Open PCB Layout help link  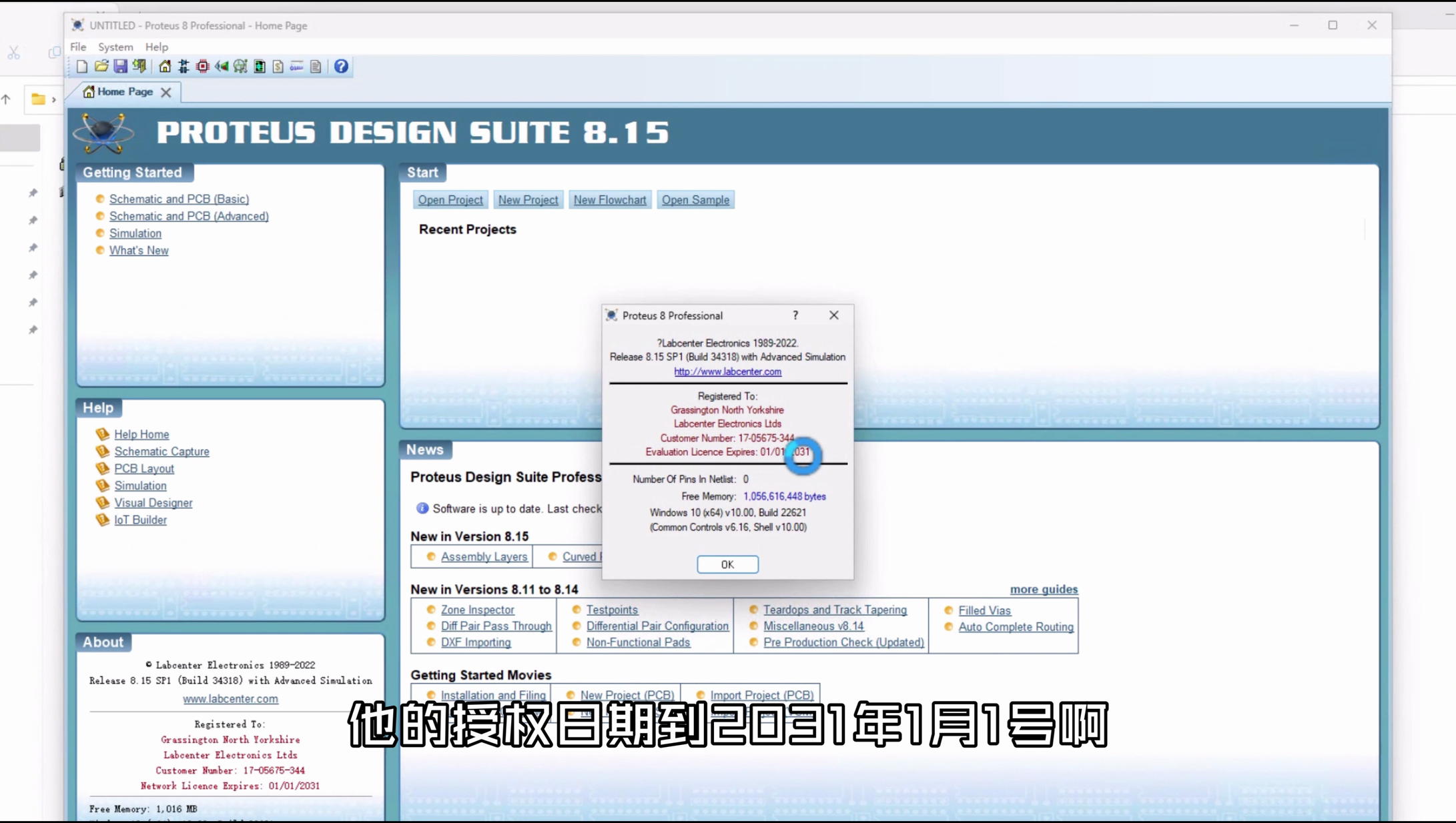(x=144, y=469)
